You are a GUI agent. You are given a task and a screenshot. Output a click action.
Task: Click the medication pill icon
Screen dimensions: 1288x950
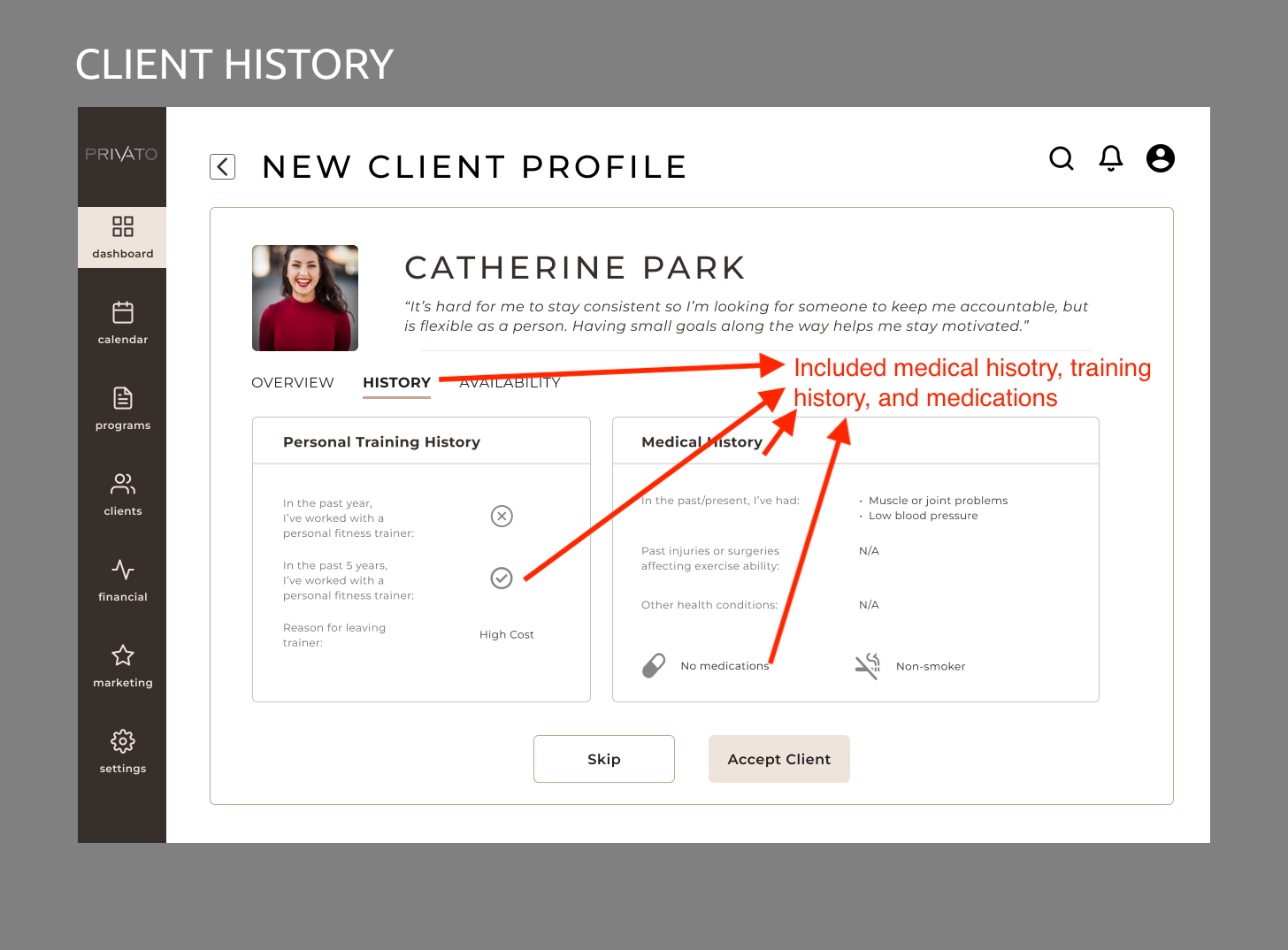(x=654, y=665)
